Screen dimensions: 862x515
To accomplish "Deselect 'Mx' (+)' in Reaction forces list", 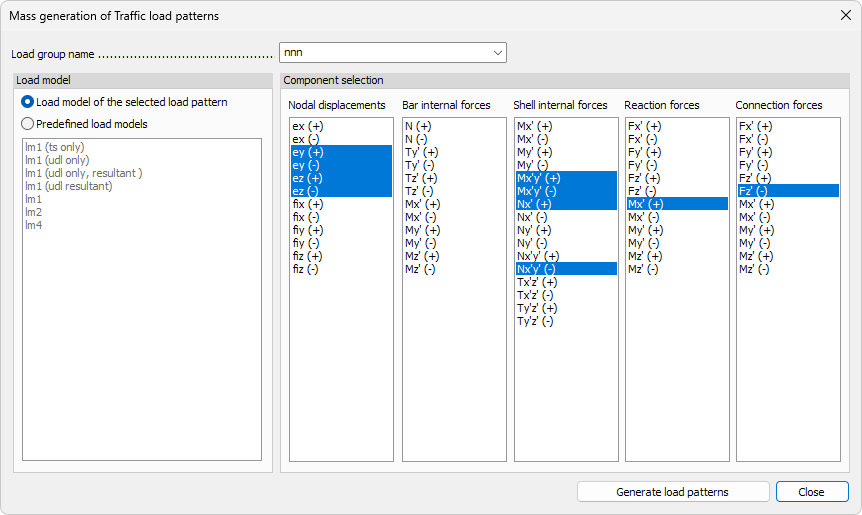I will click(x=645, y=204).
